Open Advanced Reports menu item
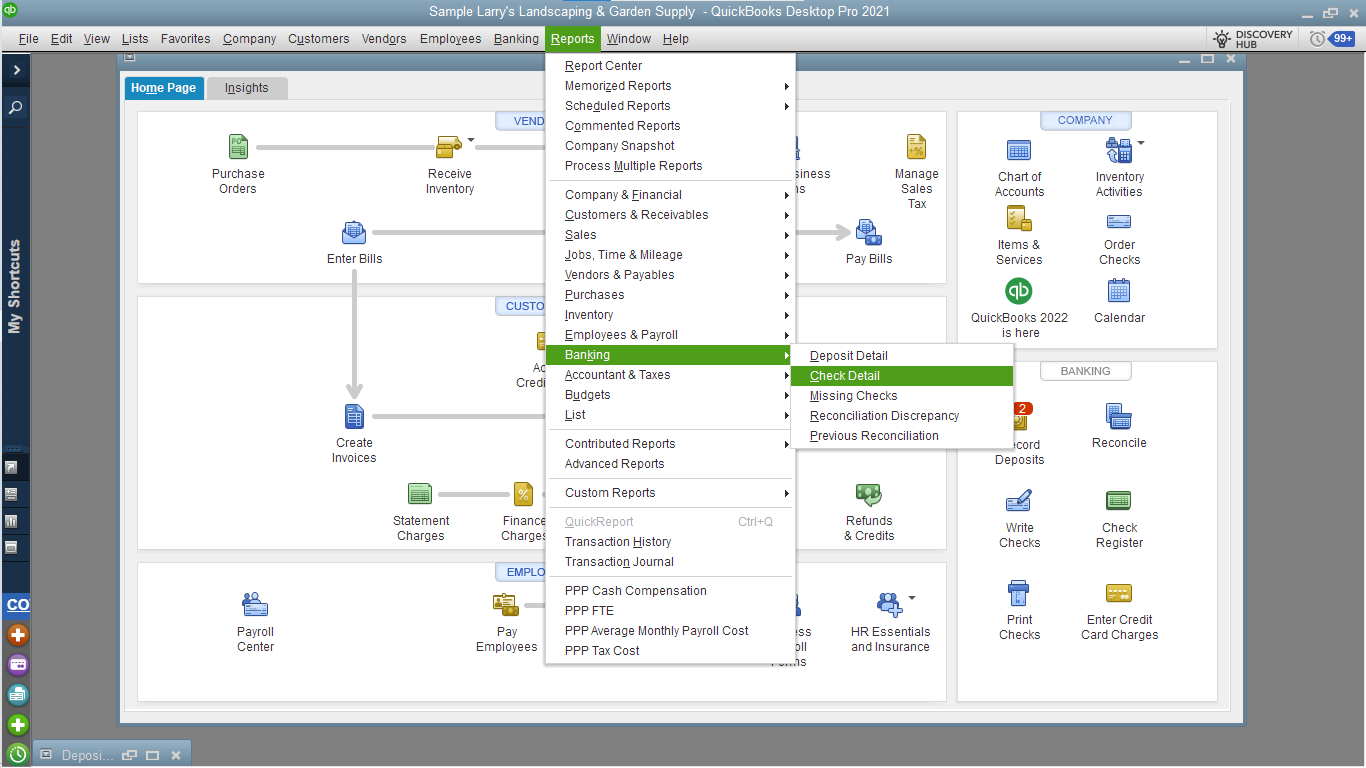This screenshot has height=768, width=1366. 671,464
